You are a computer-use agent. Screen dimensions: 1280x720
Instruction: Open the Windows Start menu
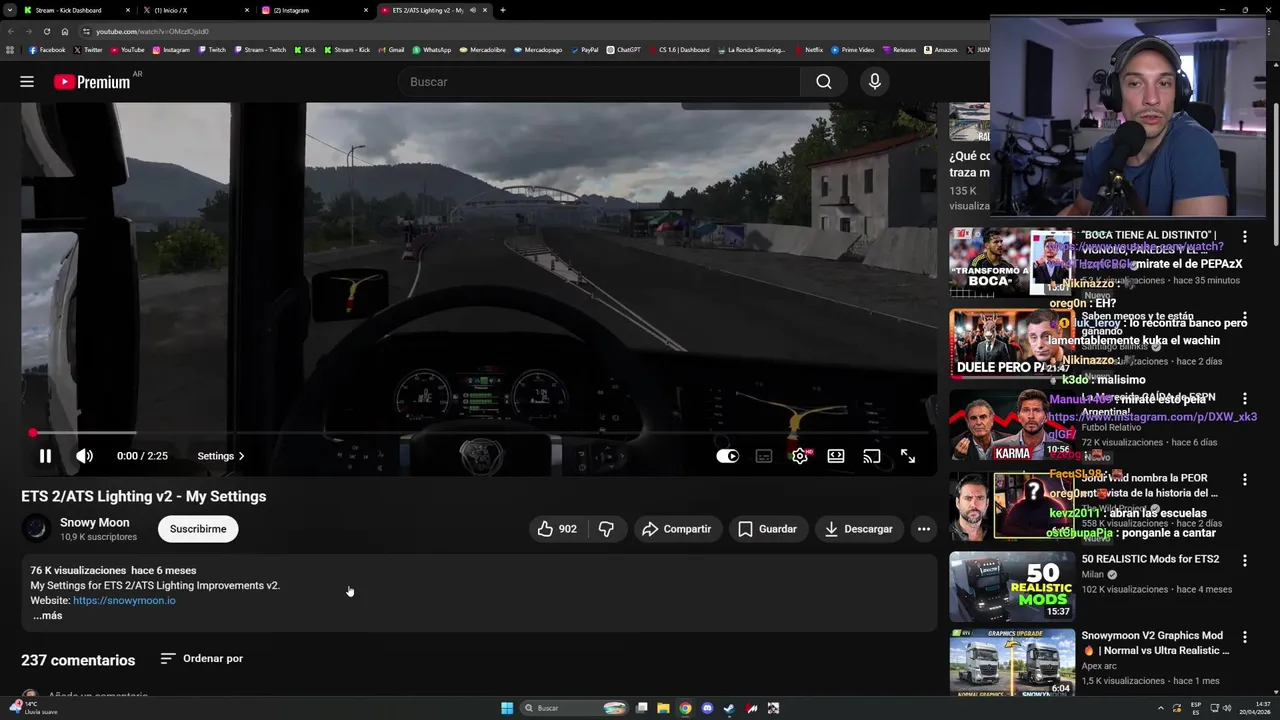[x=507, y=708]
